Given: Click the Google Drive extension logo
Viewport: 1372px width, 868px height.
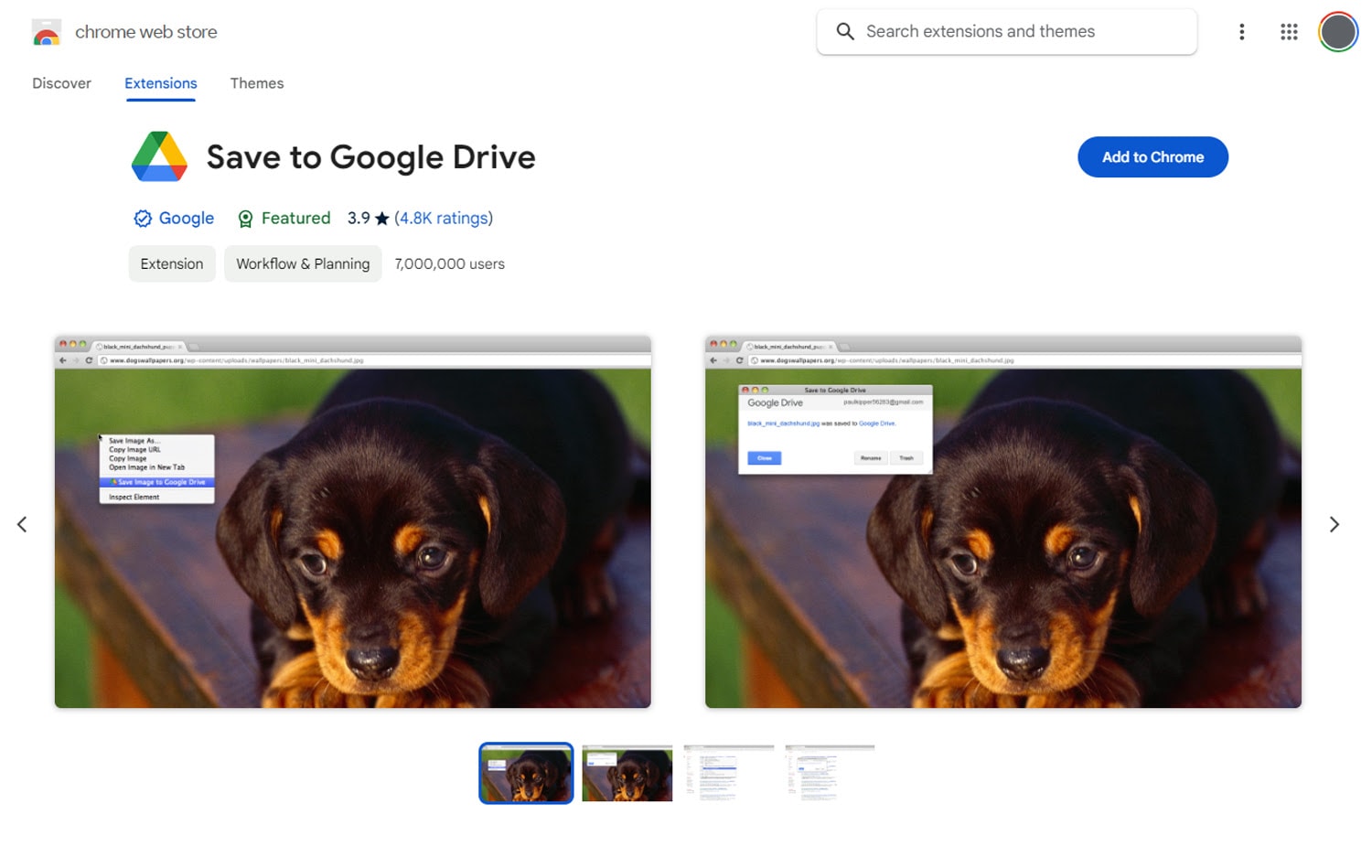Looking at the screenshot, I should click(x=158, y=156).
